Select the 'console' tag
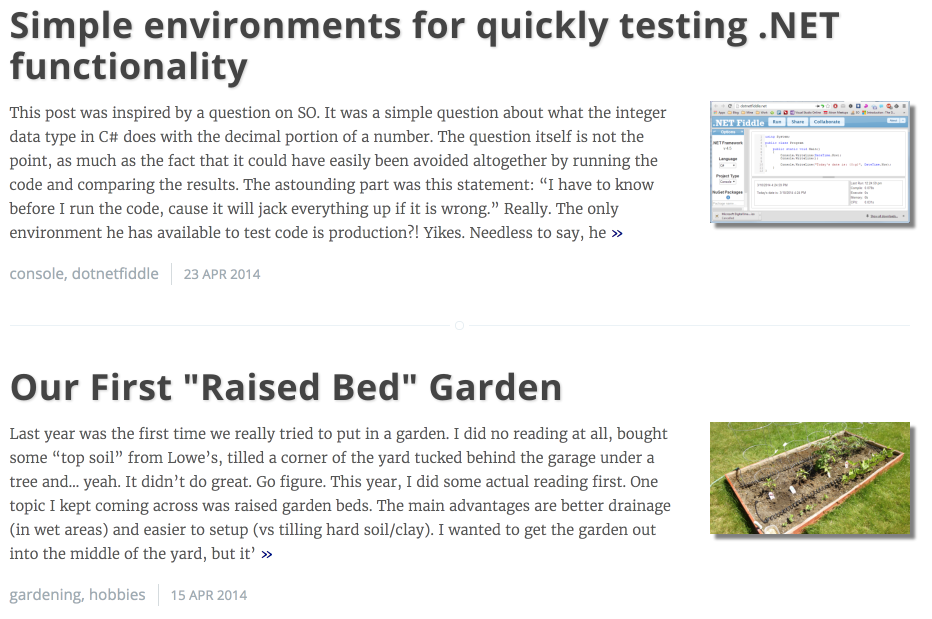This screenshot has height=619, width=932. (x=35, y=274)
